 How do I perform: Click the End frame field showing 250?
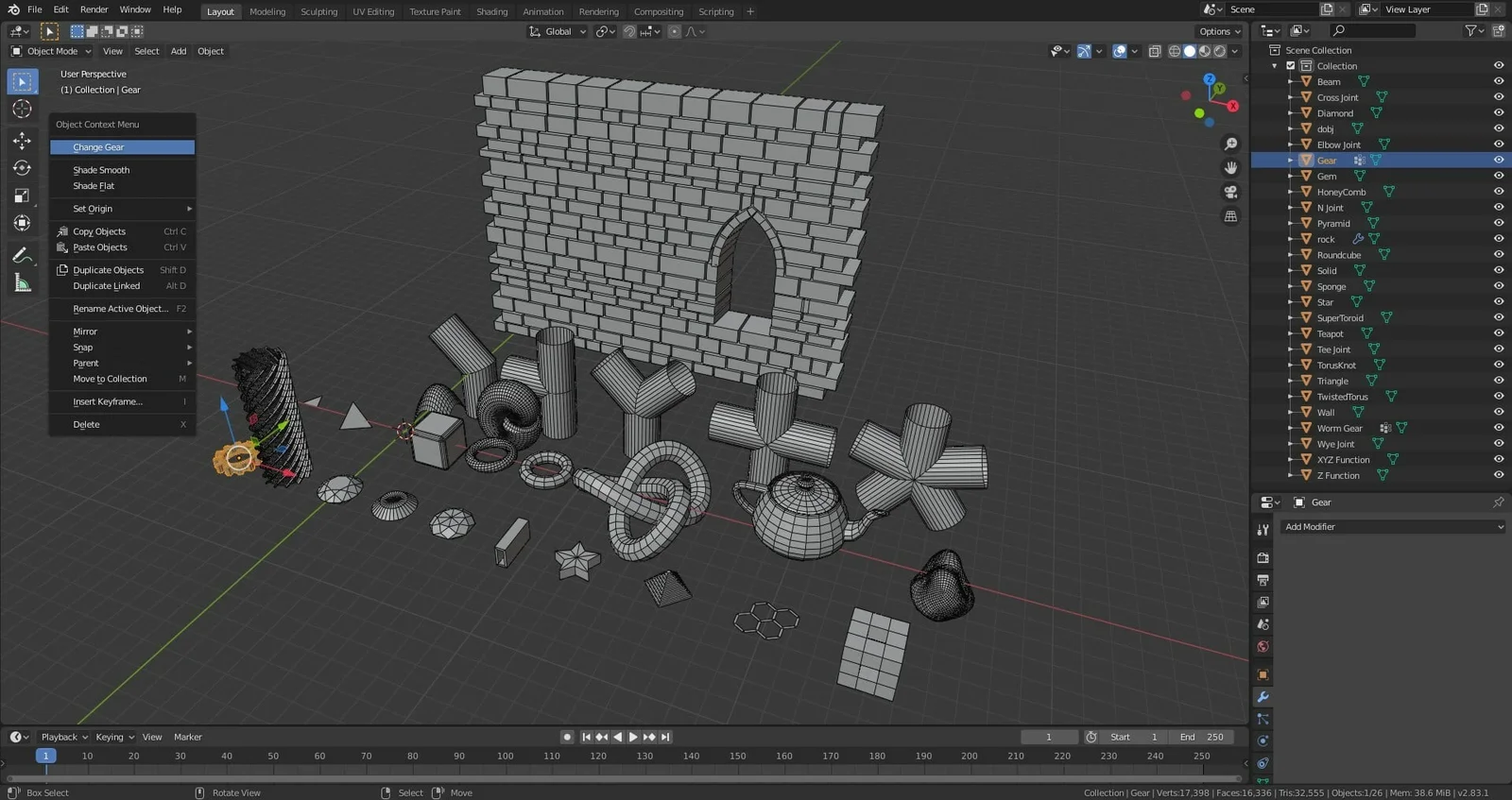click(x=1202, y=737)
